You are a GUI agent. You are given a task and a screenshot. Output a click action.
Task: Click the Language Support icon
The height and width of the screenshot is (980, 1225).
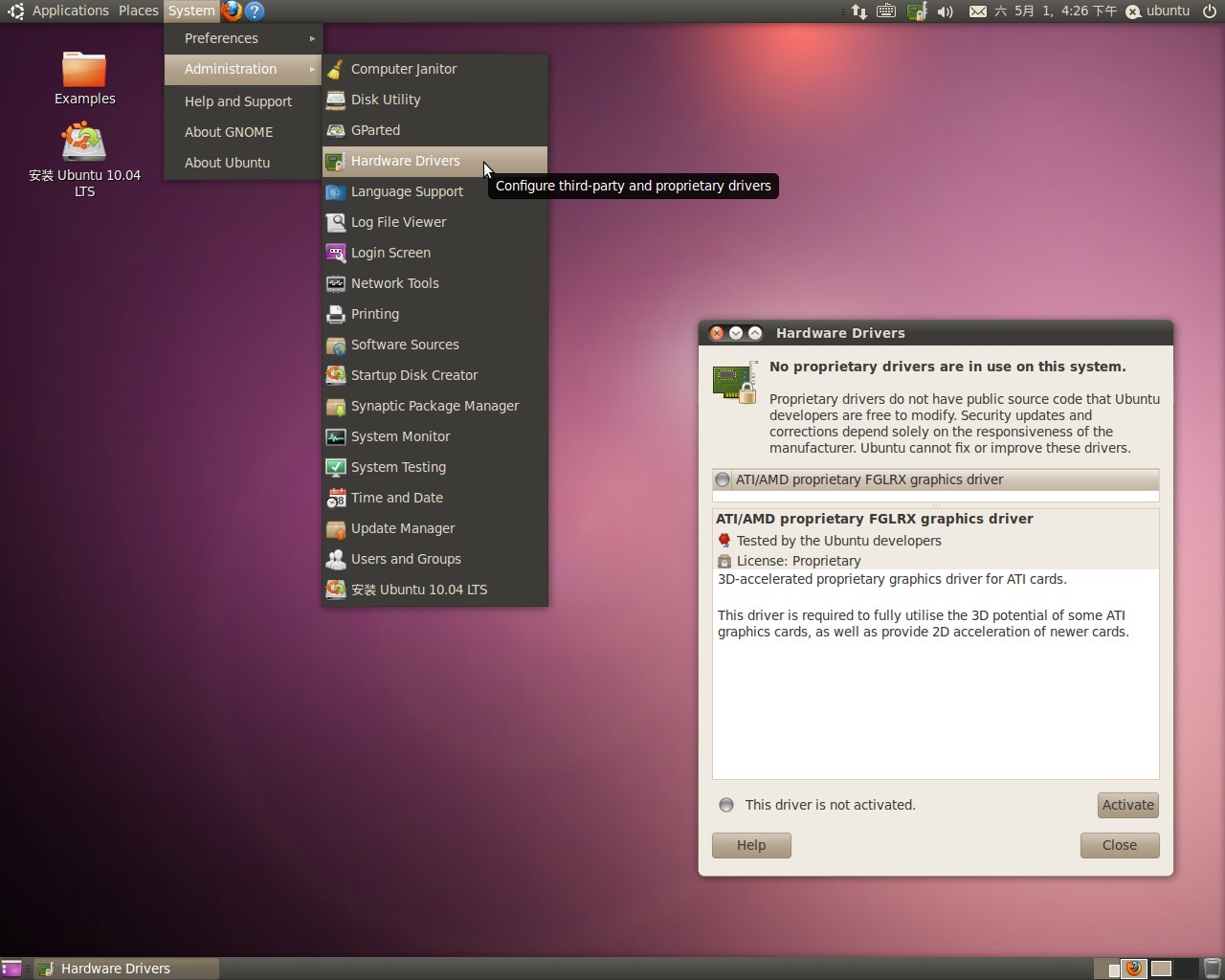335,191
